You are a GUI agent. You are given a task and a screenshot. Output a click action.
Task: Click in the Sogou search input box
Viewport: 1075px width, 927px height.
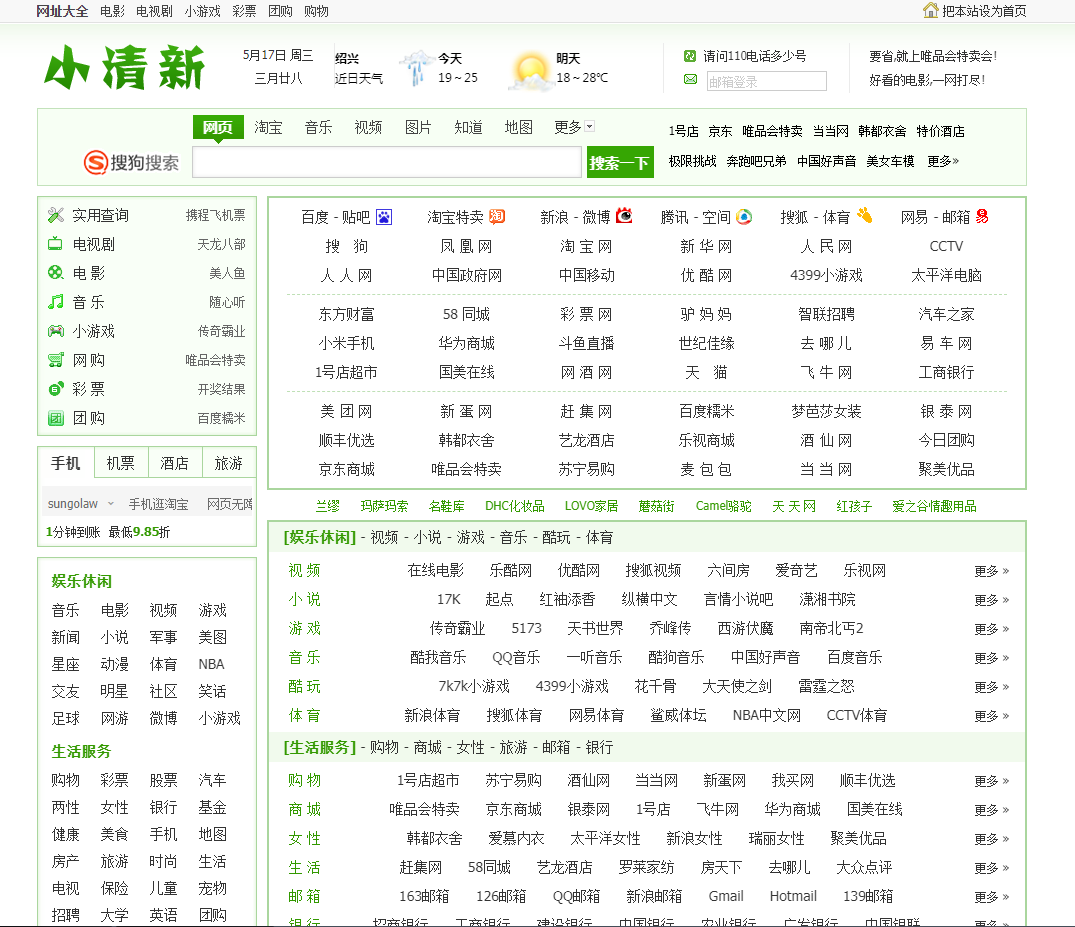point(387,162)
